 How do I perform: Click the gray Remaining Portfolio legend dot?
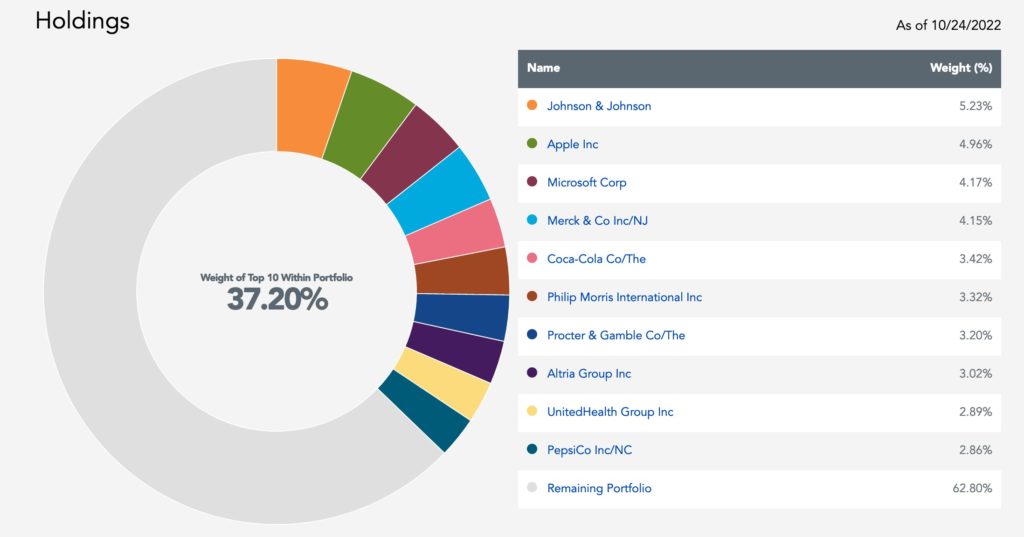click(531, 488)
